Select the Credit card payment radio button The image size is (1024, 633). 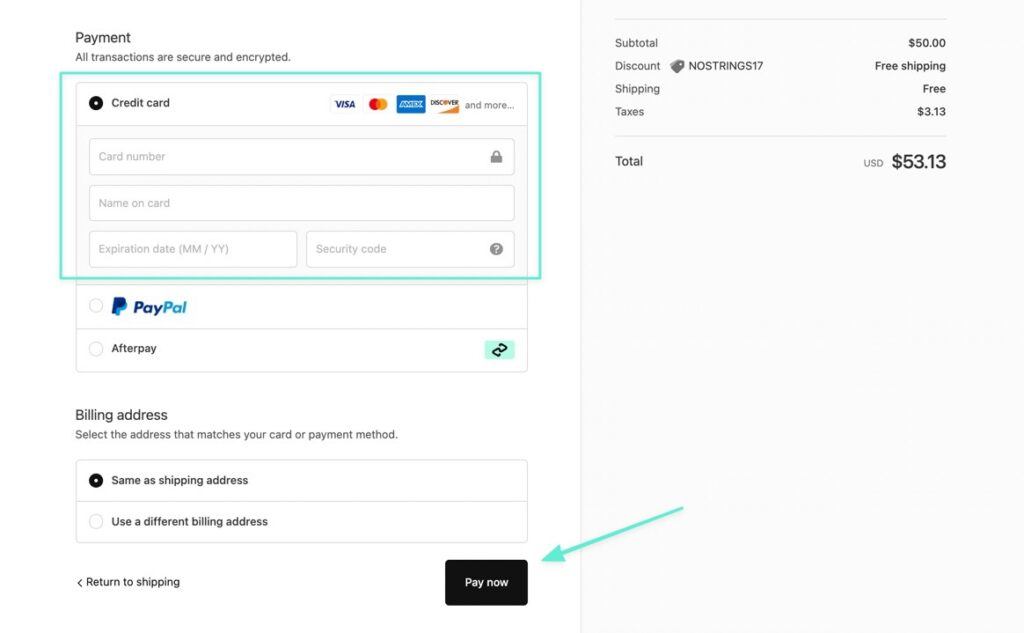[x=95, y=102]
